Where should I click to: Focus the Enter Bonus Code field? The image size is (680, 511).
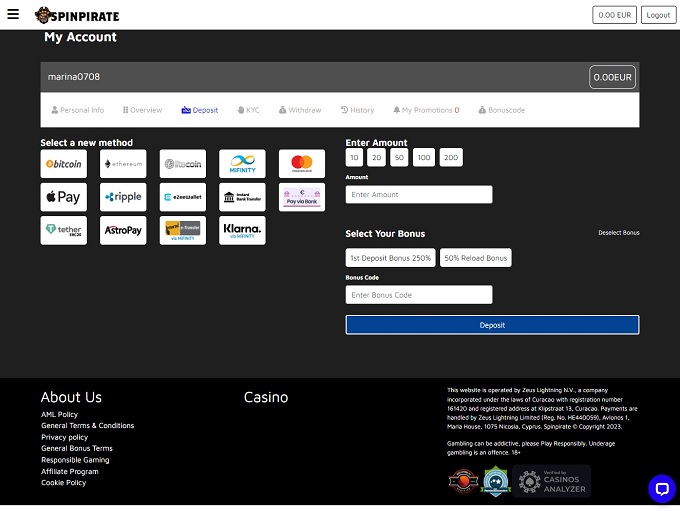419,295
